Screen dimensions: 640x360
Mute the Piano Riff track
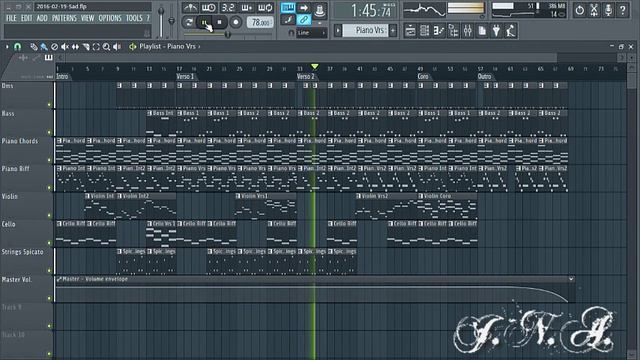[49, 188]
